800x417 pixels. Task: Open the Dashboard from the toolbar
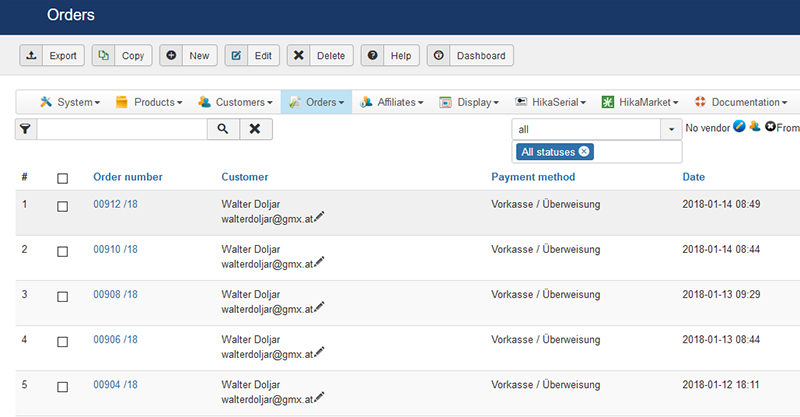(470, 56)
